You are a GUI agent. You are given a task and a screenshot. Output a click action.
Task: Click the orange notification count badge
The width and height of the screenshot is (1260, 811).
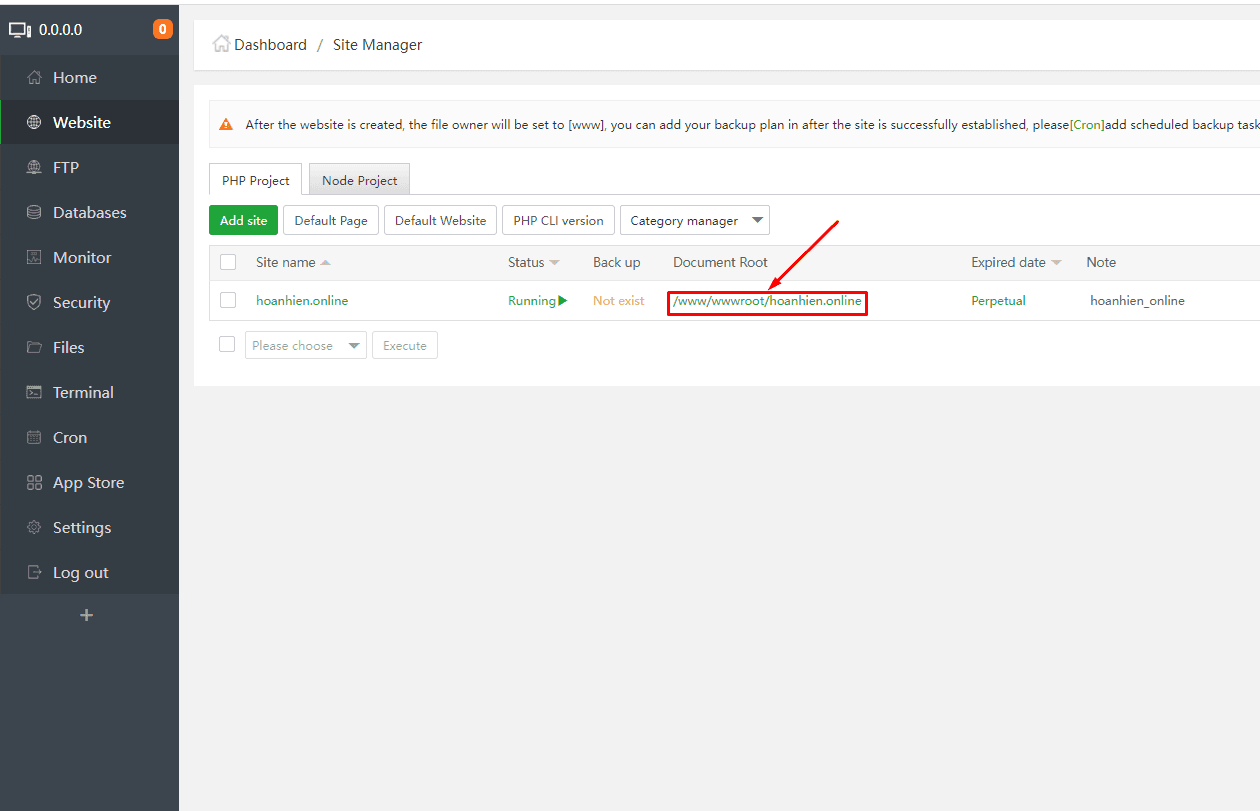pos(162,30)
